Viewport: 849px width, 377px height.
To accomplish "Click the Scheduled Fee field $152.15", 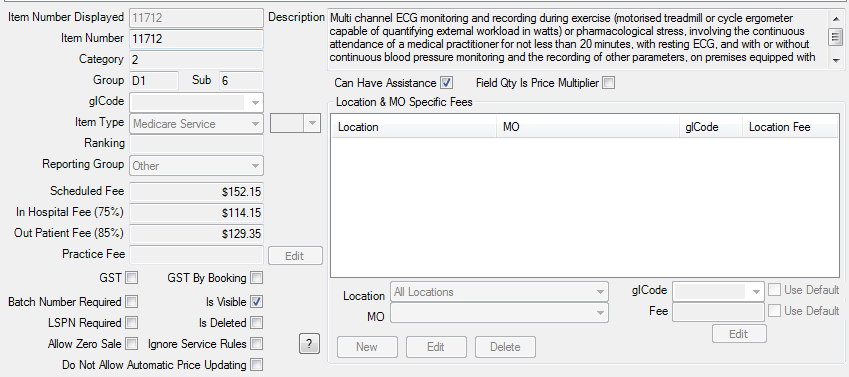I will [x=197, y=192].
